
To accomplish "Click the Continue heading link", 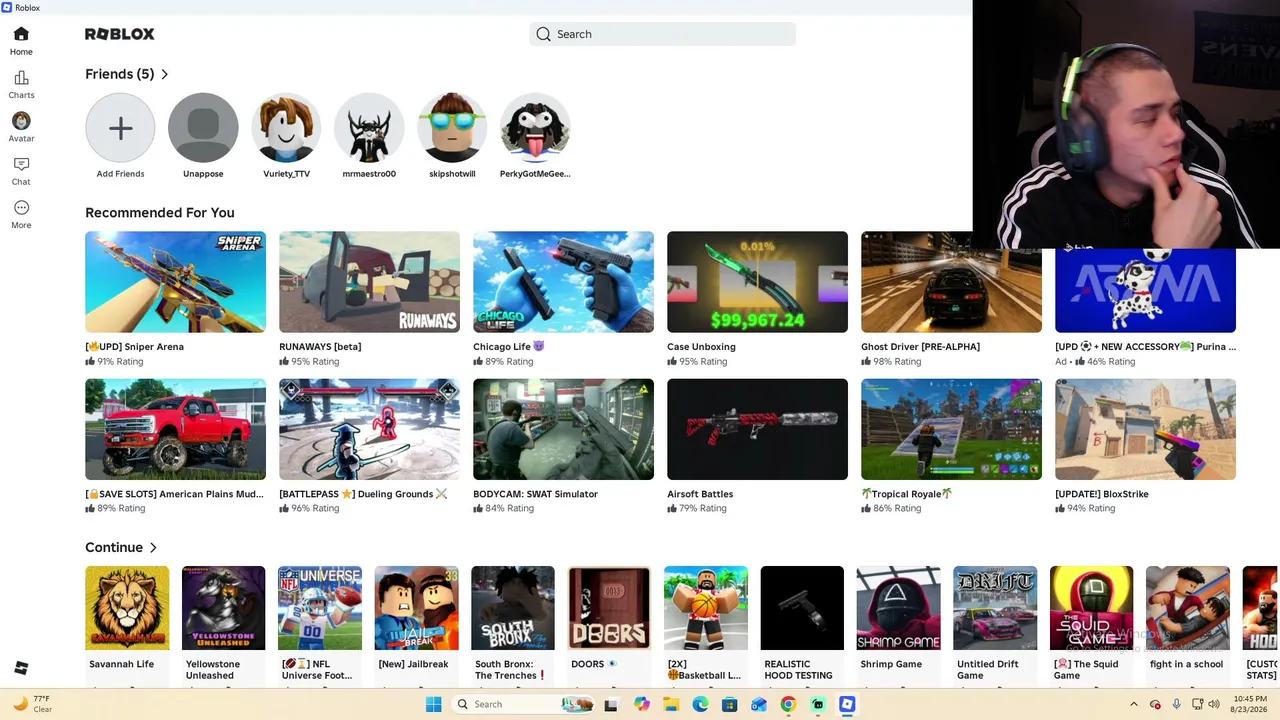I will coord(114,548).
